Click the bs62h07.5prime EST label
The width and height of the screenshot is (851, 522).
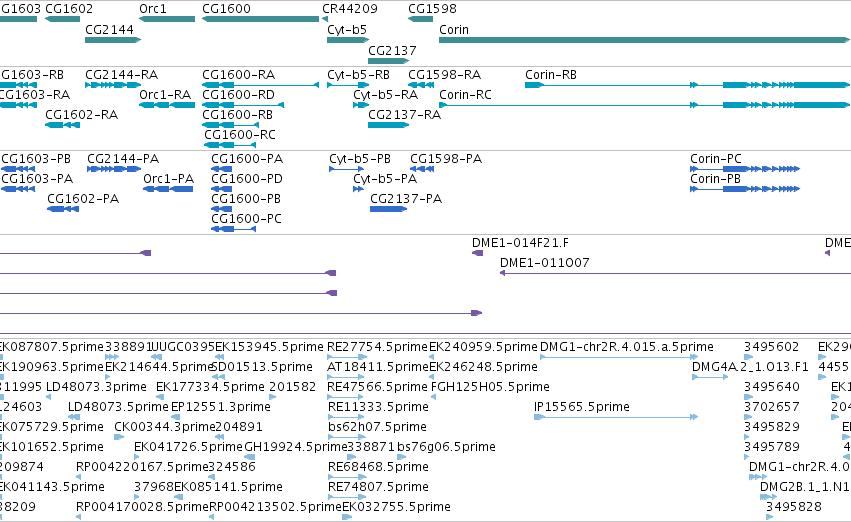coord(377,427)
